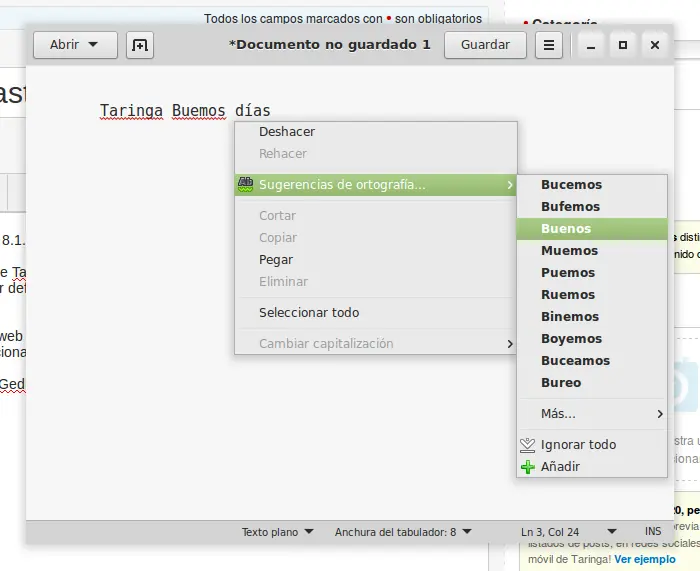Open the Ver ejemplo link in the browser page

tap(645, 559)
